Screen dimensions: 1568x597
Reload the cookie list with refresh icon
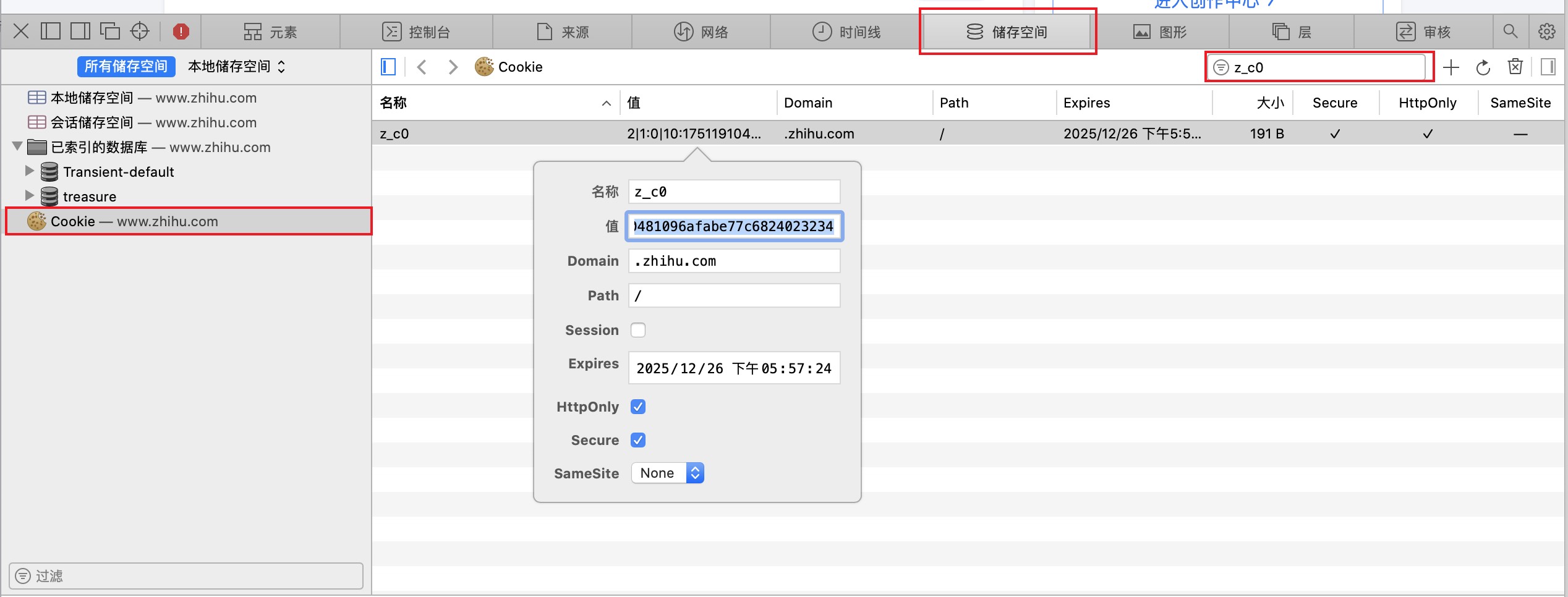(1483, 67)
